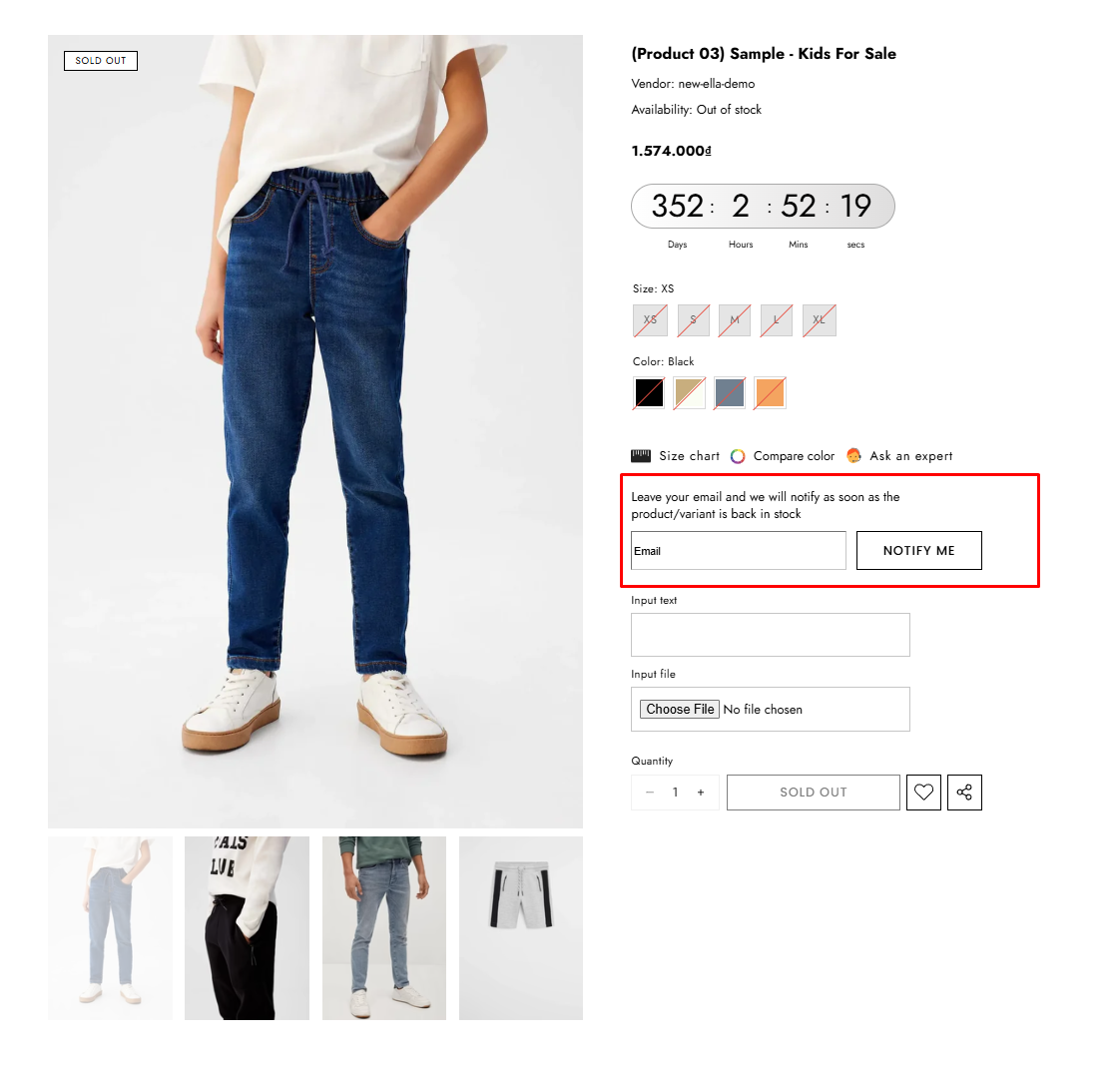Click the share icon button
The height and width of the screenshot is (1067, 1120).
pyautogui.click(x=964, y=793)
